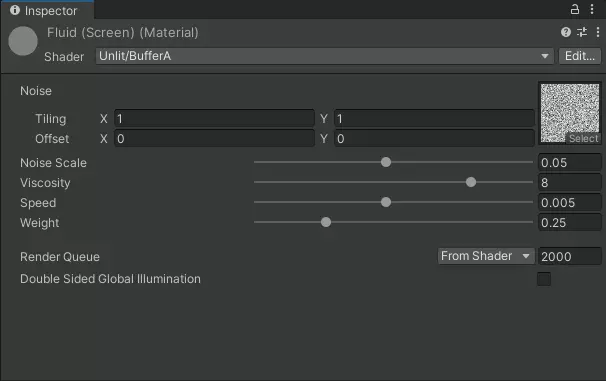Open the material component kebab menu
This screenshot has width=606, height=381.
598,32
